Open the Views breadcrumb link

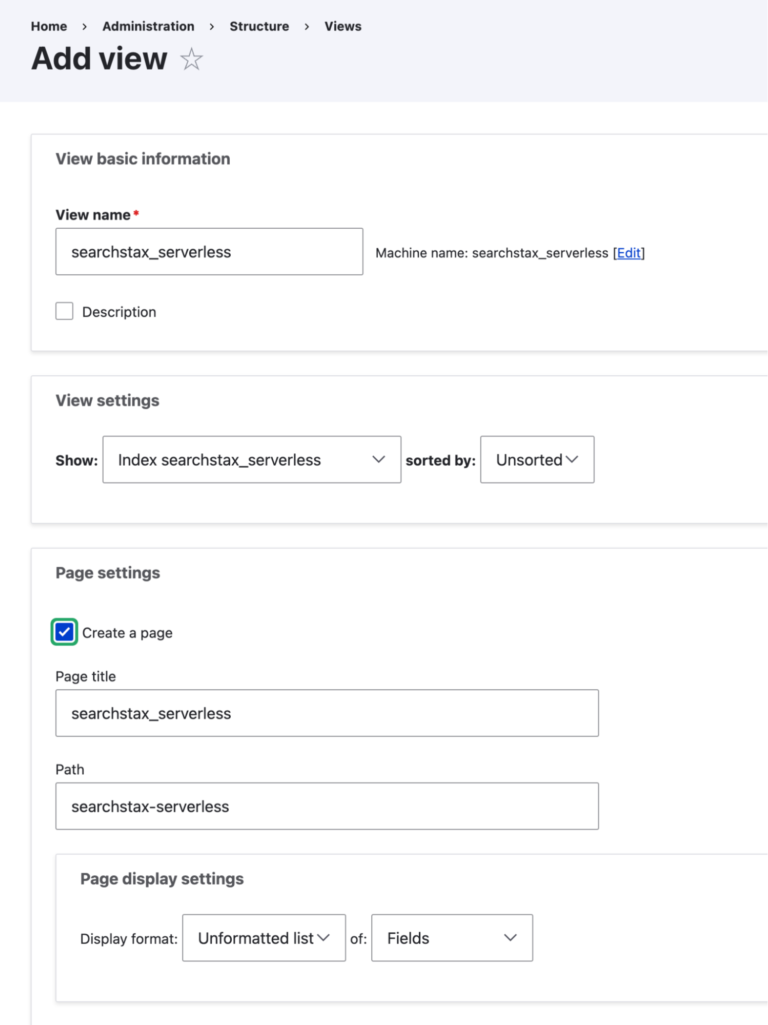pos(343,26)
